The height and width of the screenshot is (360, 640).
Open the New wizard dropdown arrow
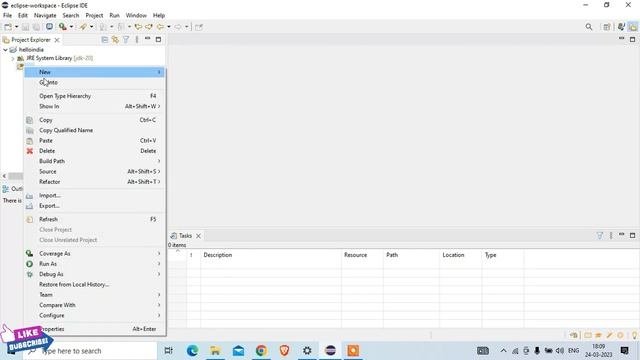click(x=16, y=27)
